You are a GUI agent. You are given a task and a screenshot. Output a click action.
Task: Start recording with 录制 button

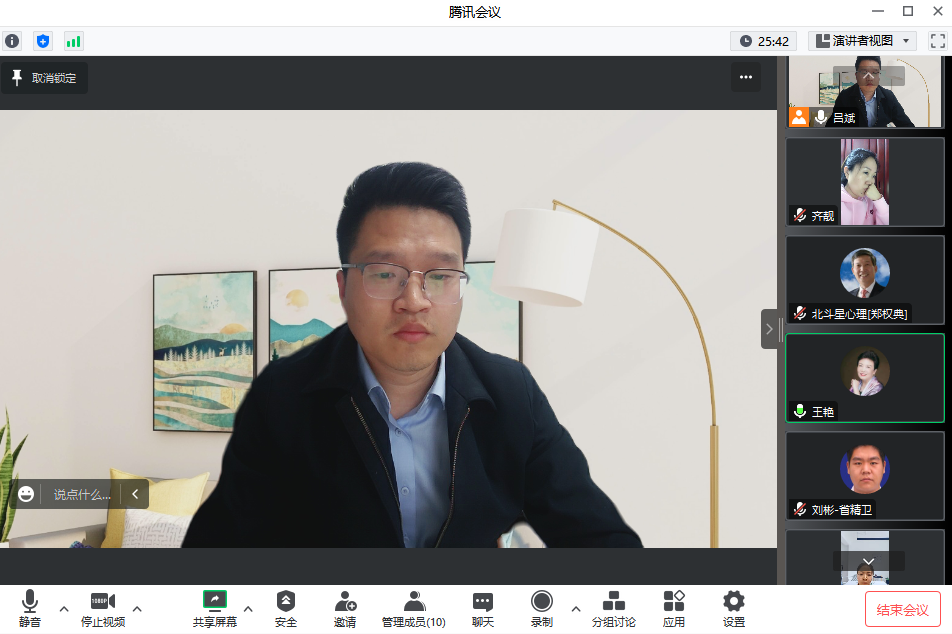(542, 609)
